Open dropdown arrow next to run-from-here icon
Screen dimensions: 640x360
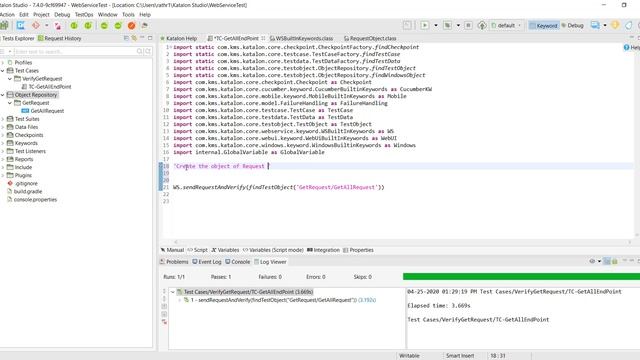[458, 25]
